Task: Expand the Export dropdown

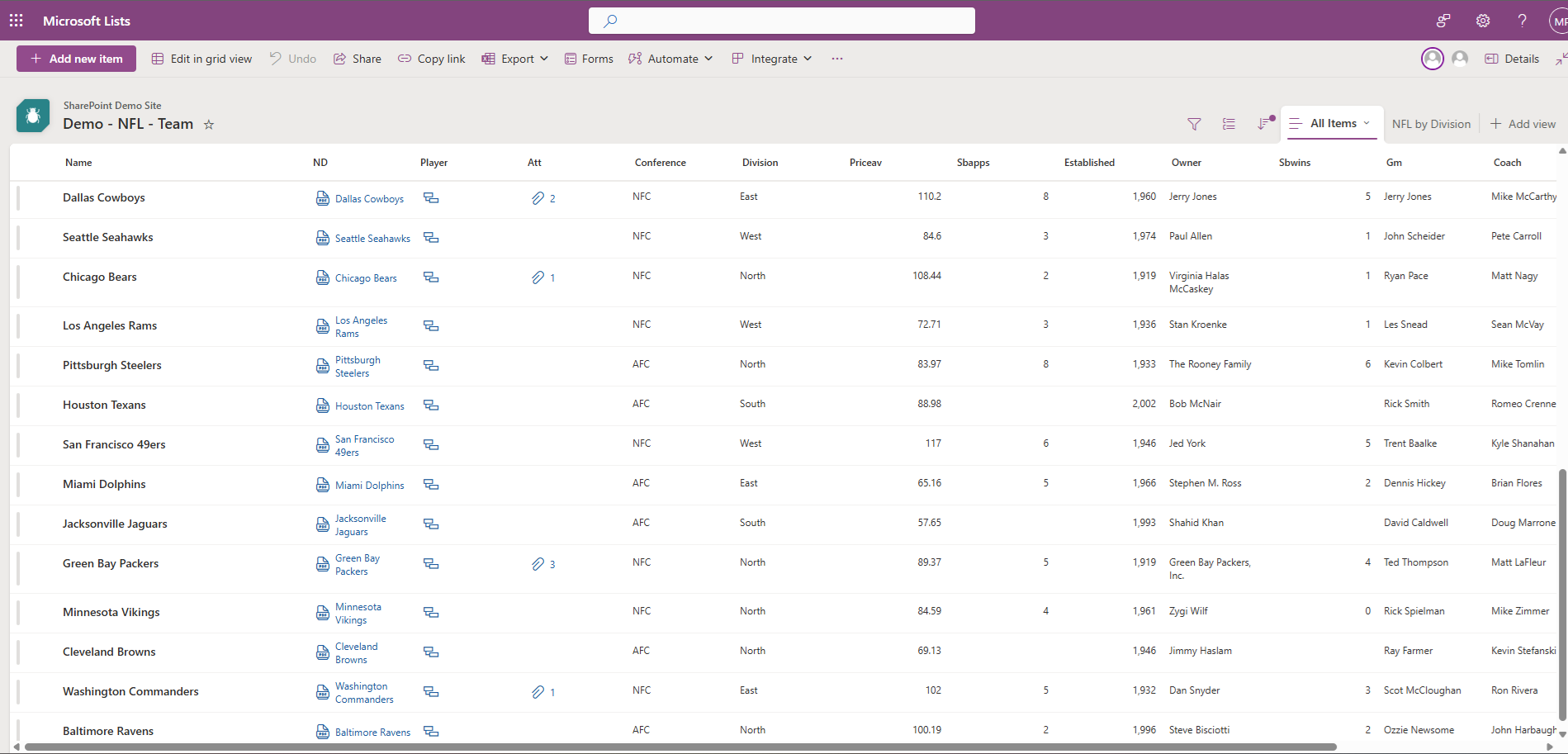Action: pos(515,59)
